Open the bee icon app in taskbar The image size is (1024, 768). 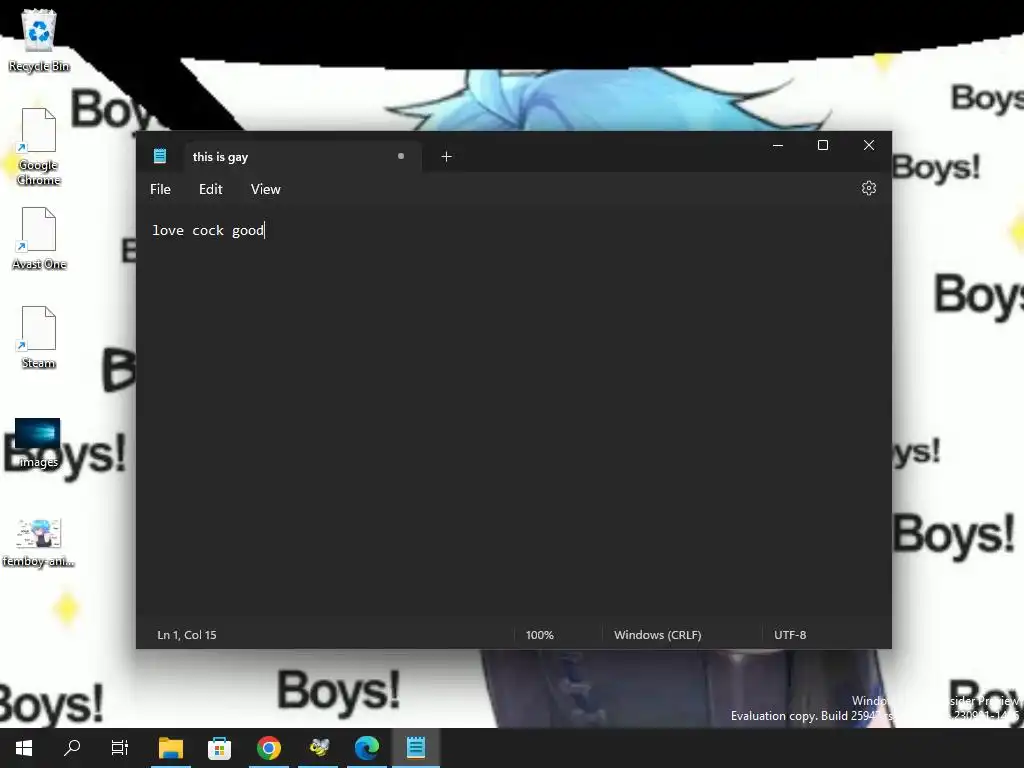tap(318, 748)
